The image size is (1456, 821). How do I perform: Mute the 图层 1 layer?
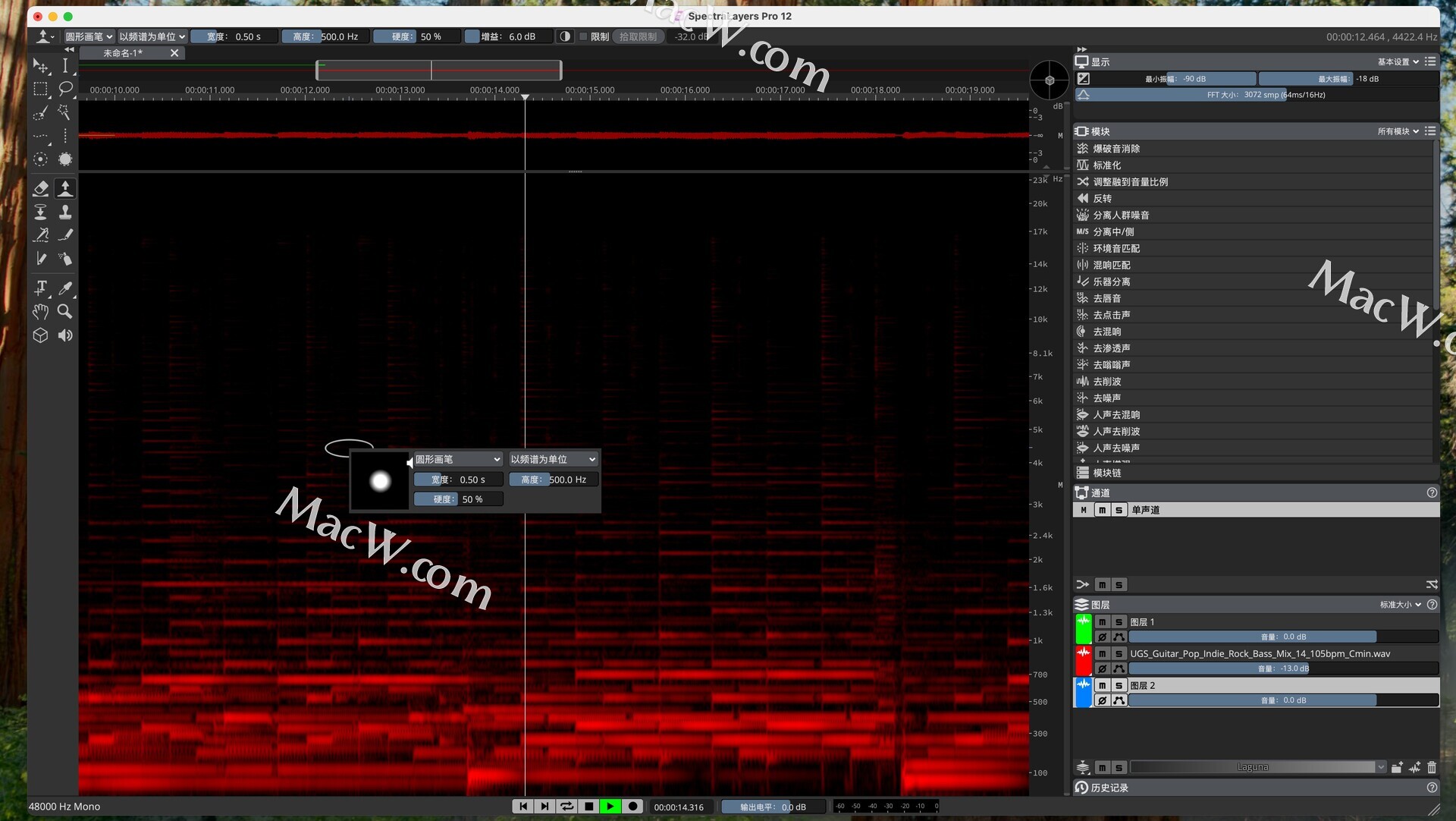[x=1102, y=621]
